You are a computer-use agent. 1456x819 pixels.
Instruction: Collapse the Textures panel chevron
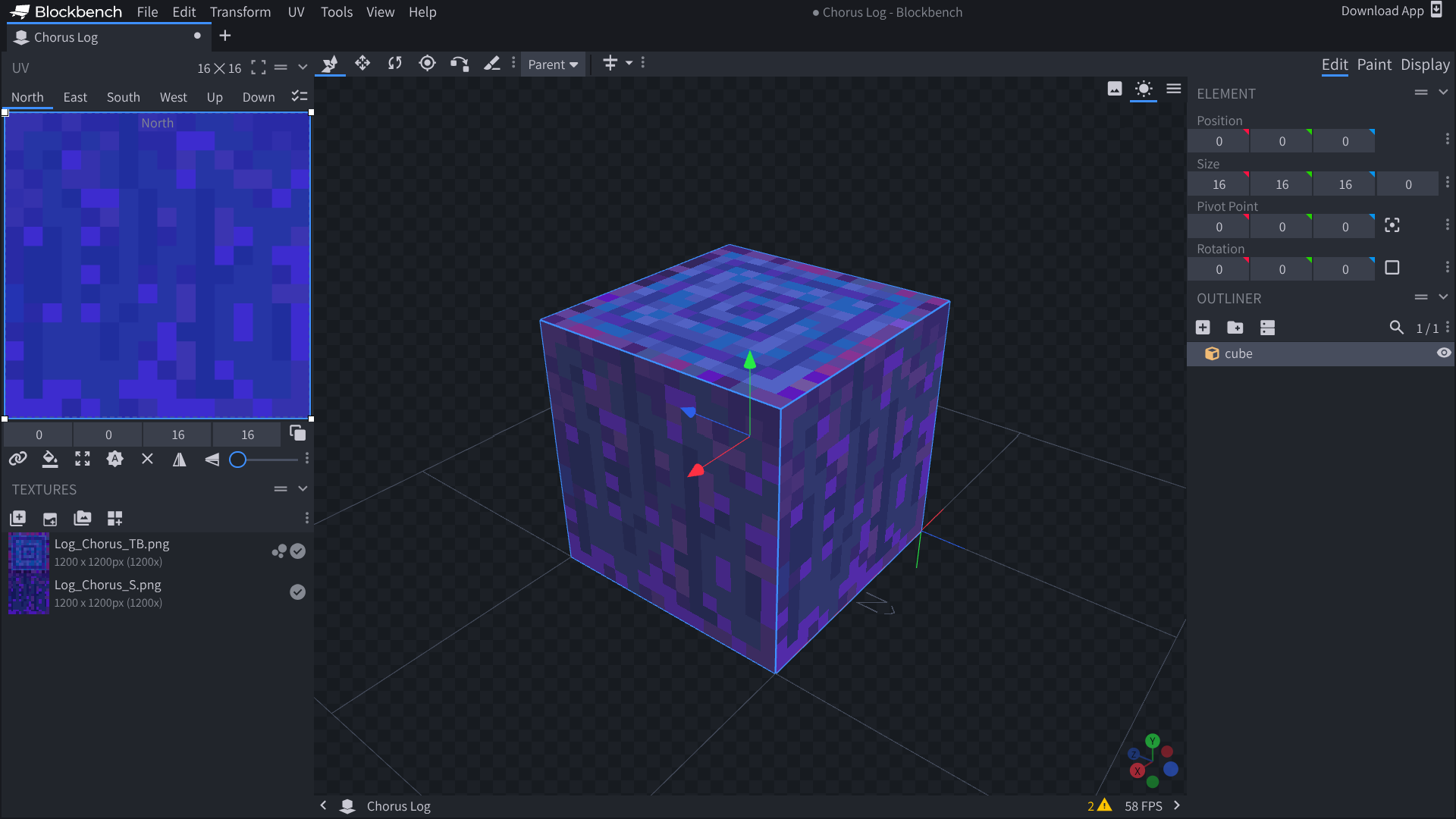303,489
